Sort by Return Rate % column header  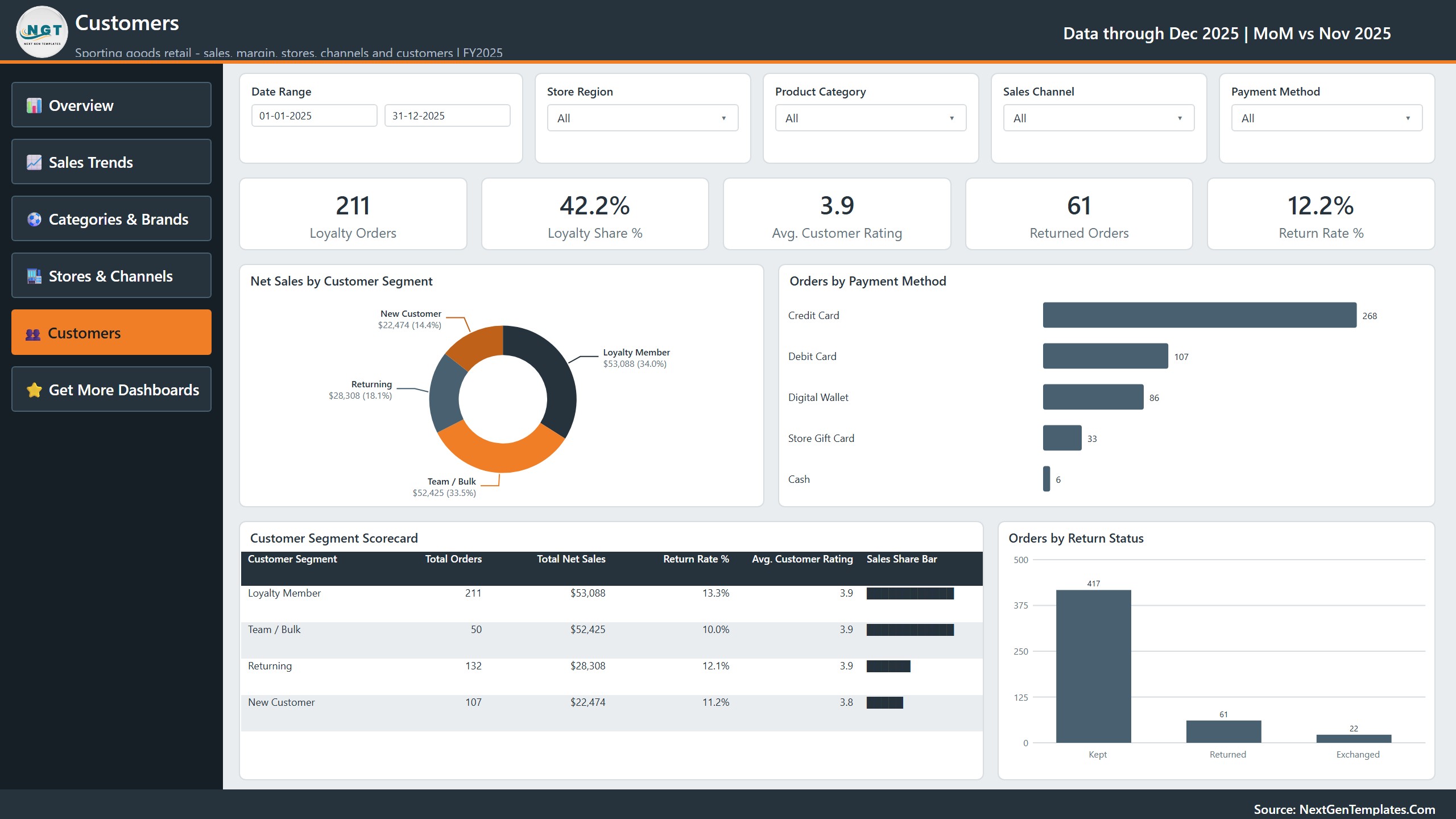pos(696,559)
